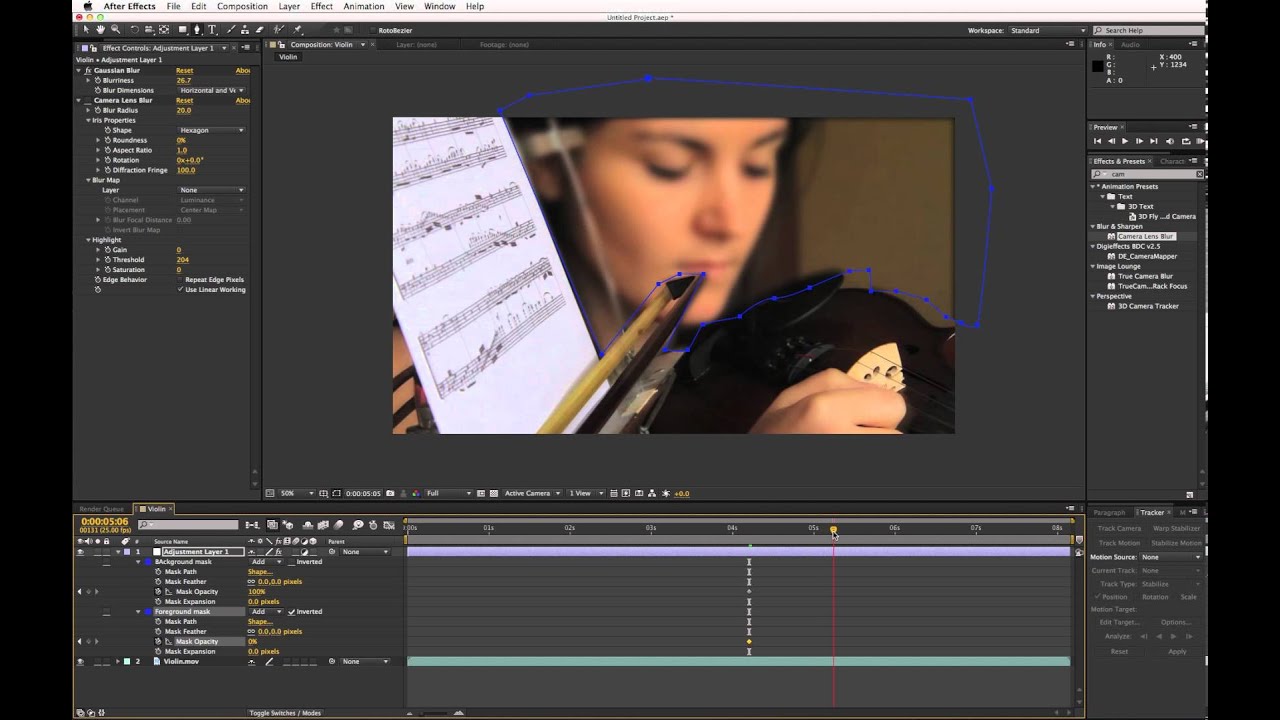Tick Inverted checkbox for Background mask
The height and width of the screenshot is (720, 1280).
point(291,562)
